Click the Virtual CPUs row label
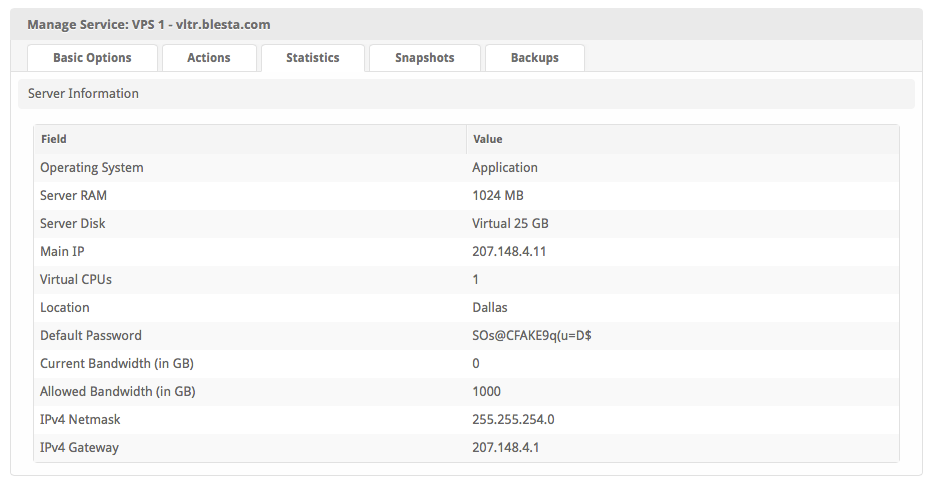Viewport: 930px width, 486px height. (76, 280)
